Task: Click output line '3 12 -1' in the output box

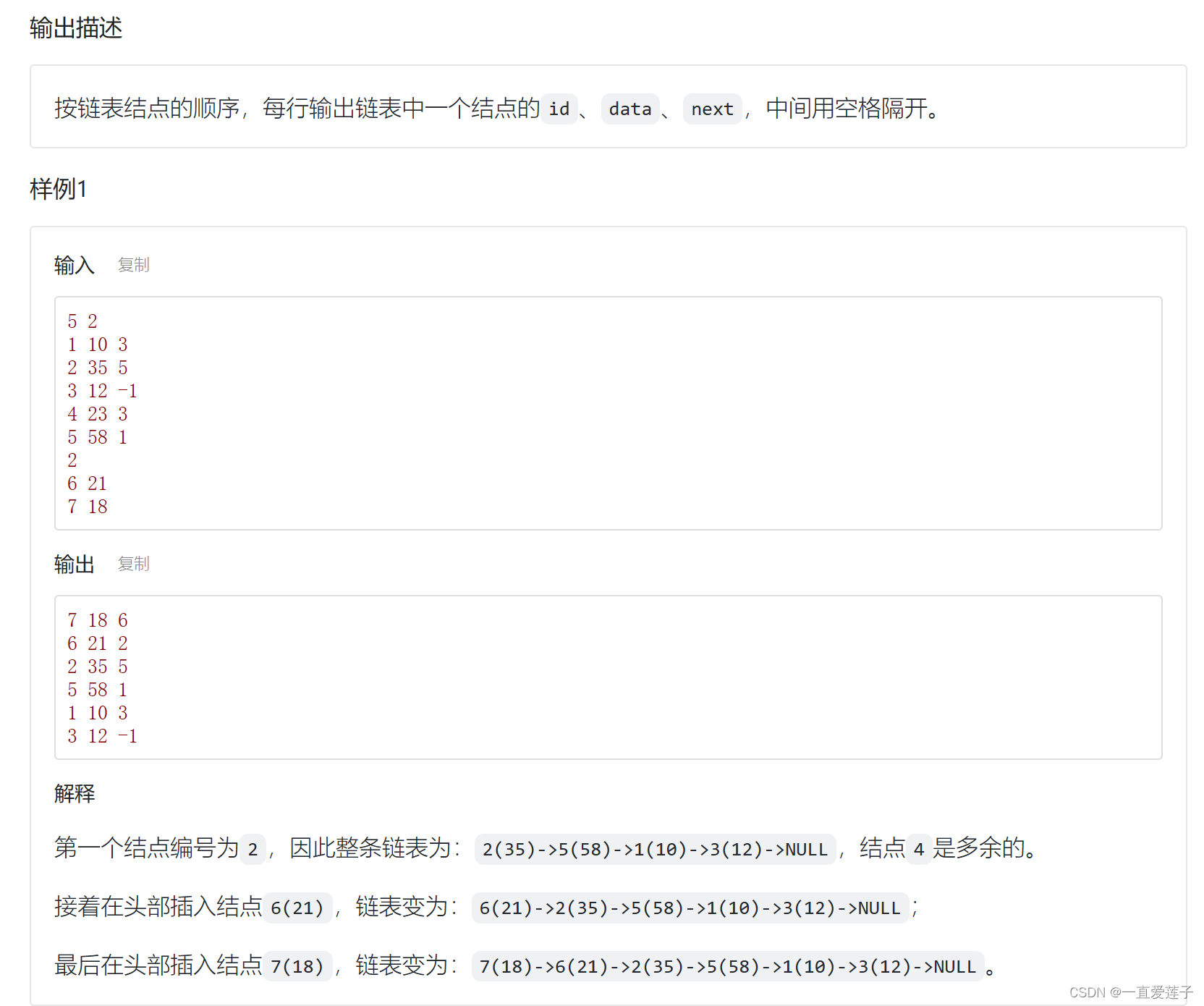Action: pos(102,736)
